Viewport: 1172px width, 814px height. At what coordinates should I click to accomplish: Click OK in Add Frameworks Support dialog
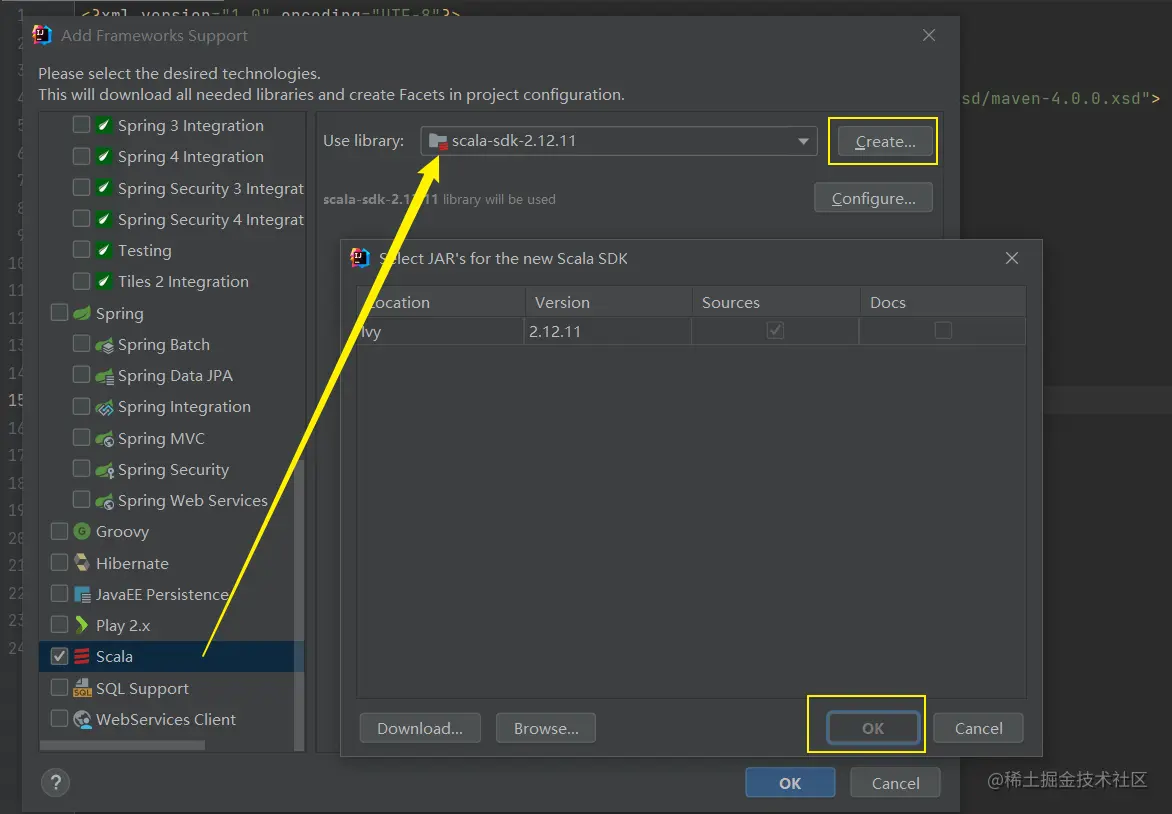tap(790, 783)
